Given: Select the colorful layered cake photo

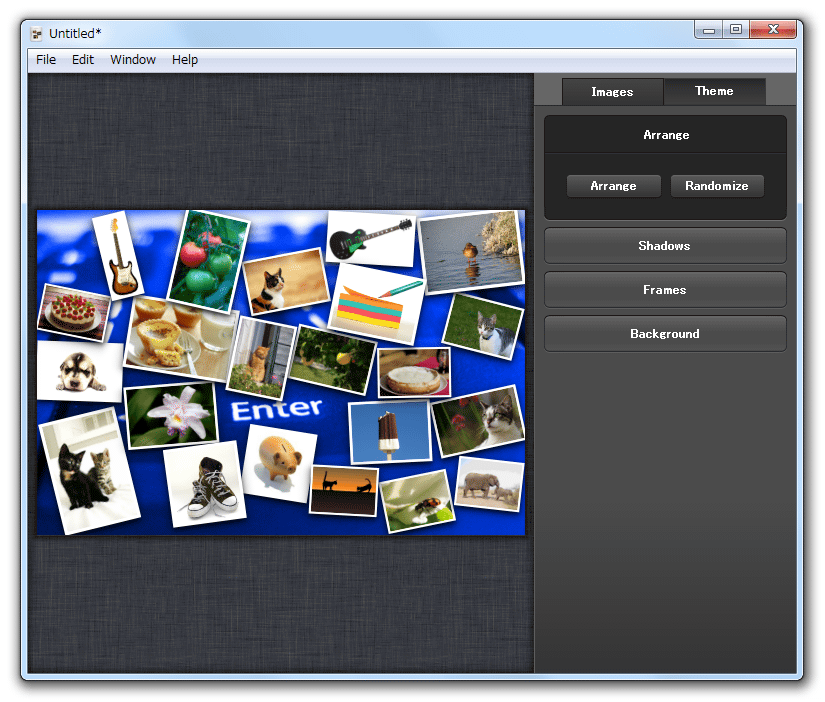Looking at the screenshot, I should tap(377, 304).
